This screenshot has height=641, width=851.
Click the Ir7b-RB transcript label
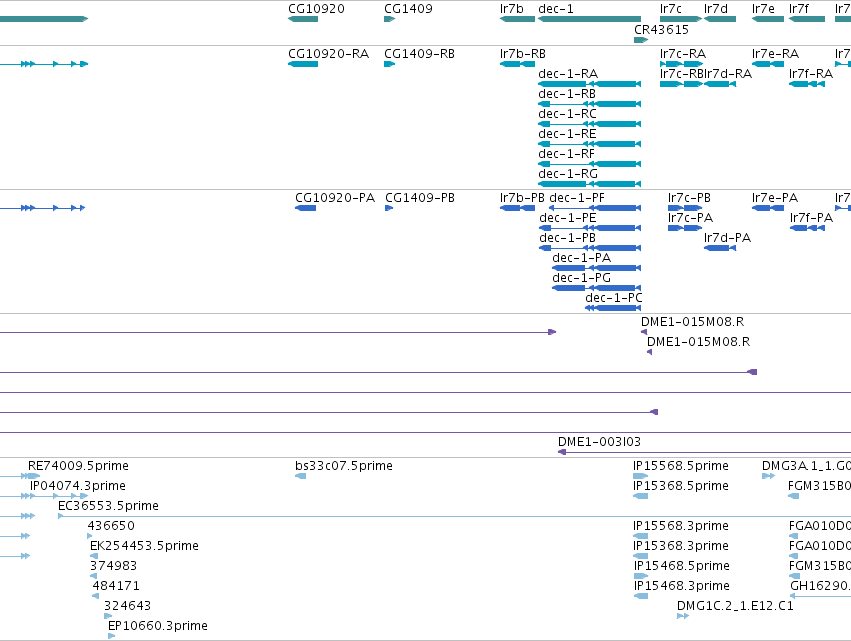click(523, 54)
